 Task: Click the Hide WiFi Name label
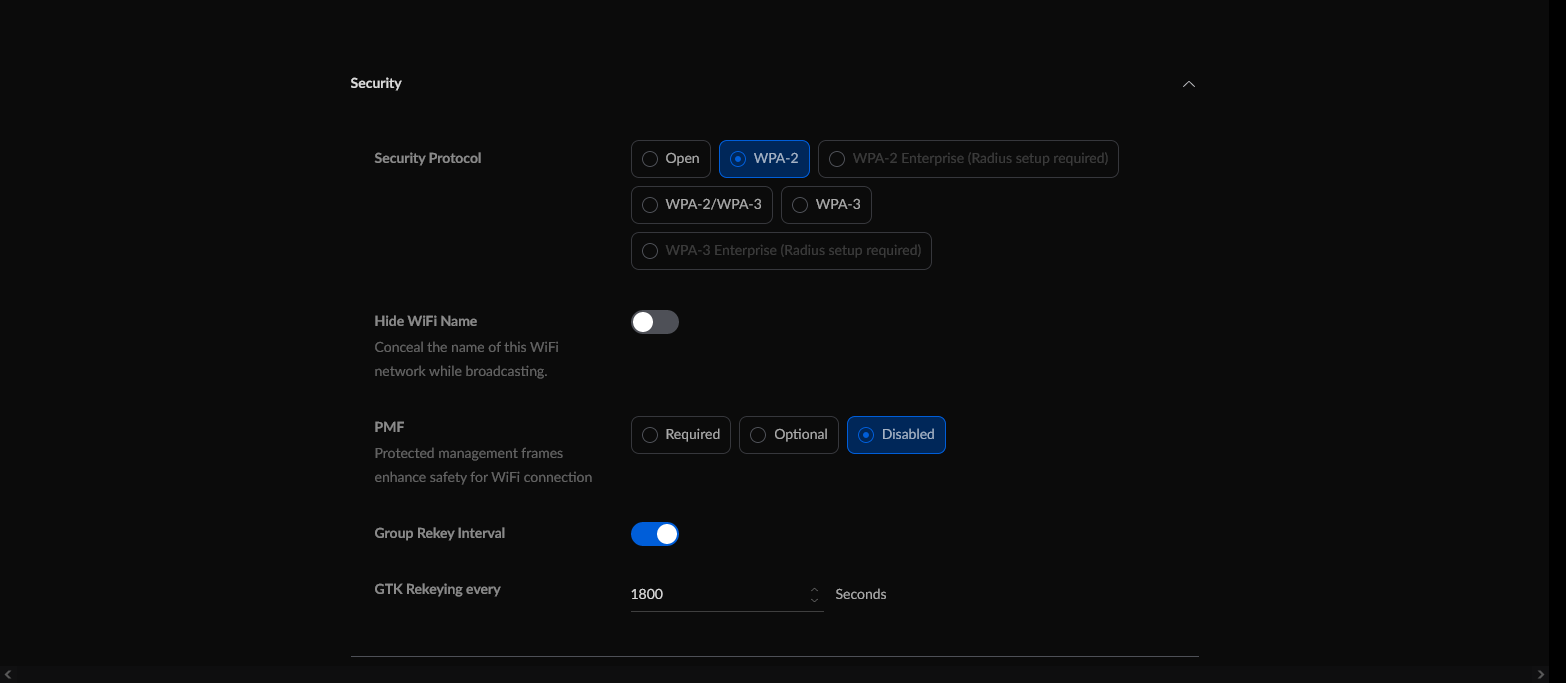(425, 321)
